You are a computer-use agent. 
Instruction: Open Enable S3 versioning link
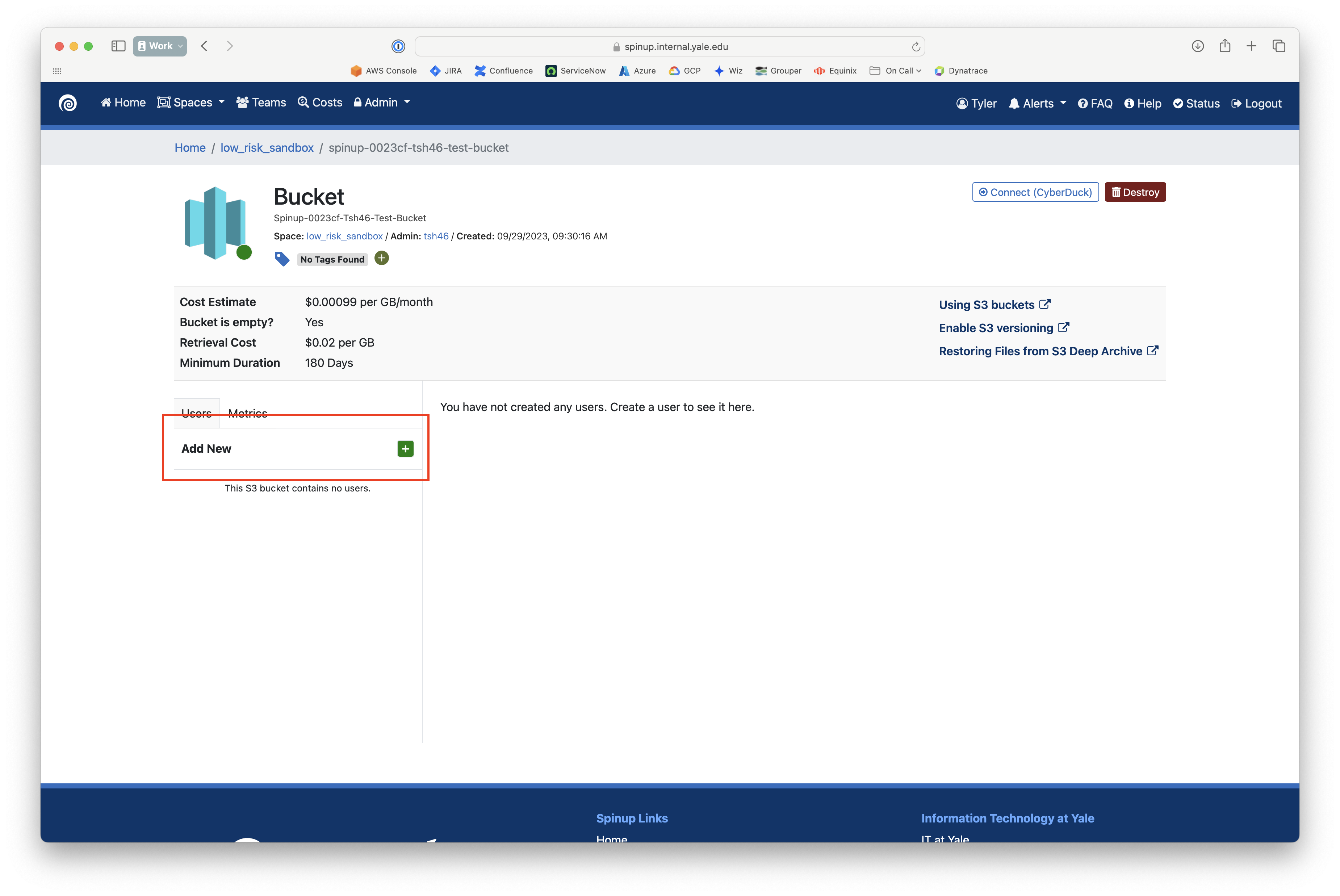coord(1004,328)
